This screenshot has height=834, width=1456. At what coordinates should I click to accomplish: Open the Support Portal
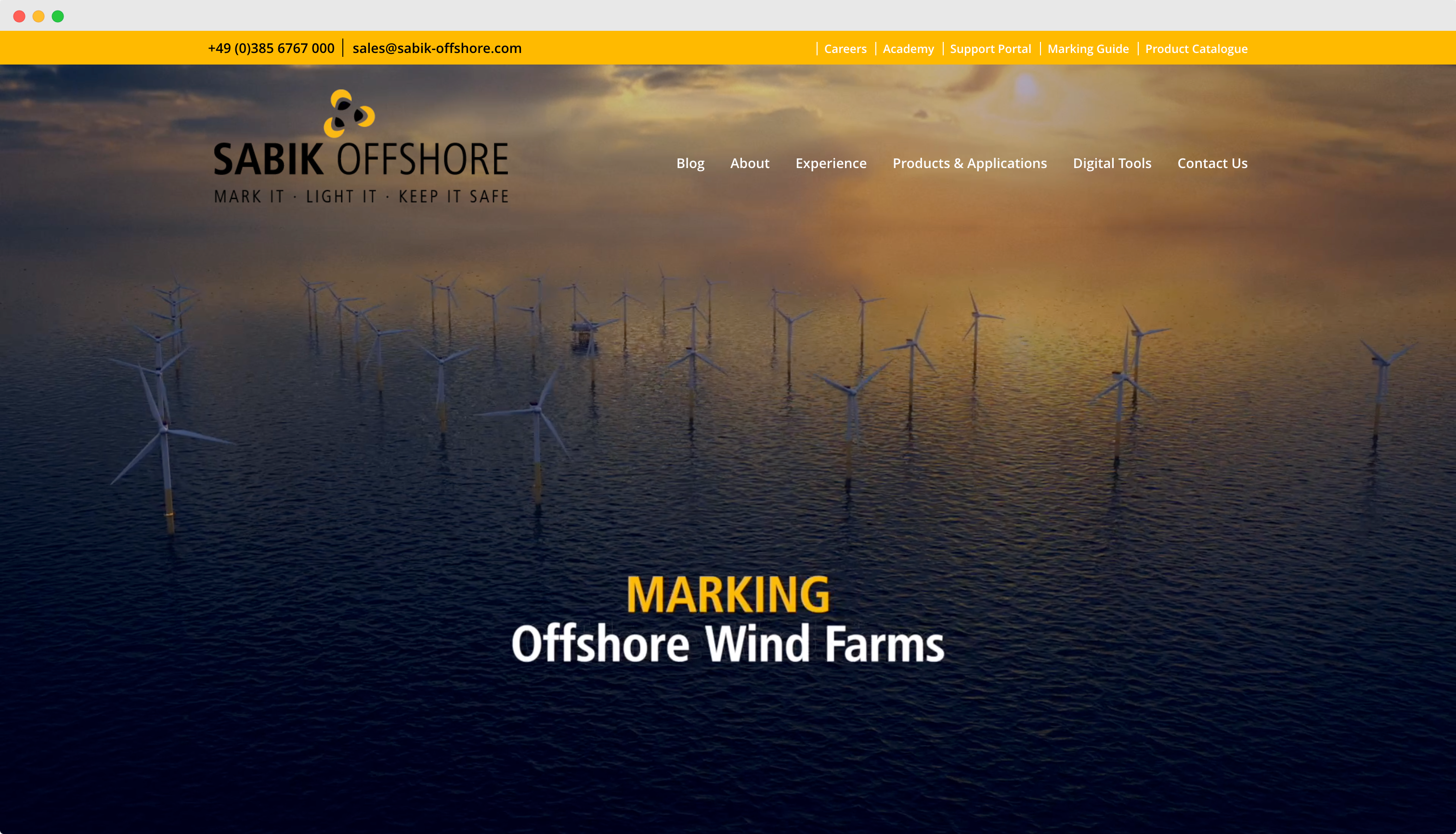(990, 49)
